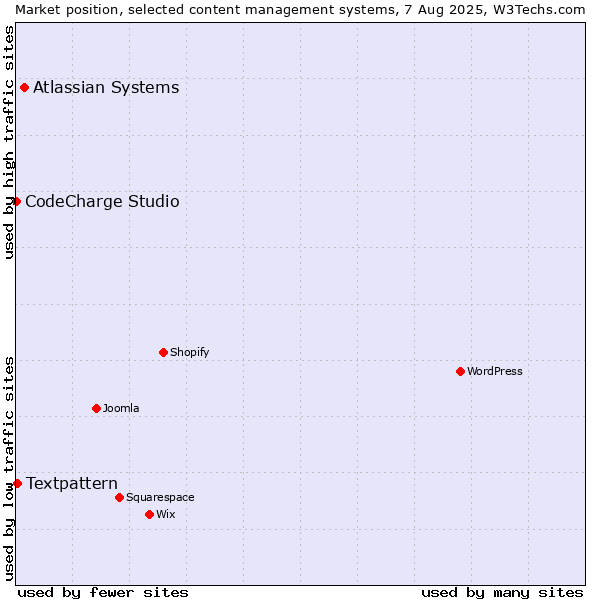This screenshot has height=600, width=600.
Task: Click the Textpattern red data point
Action: pos(17,484)
